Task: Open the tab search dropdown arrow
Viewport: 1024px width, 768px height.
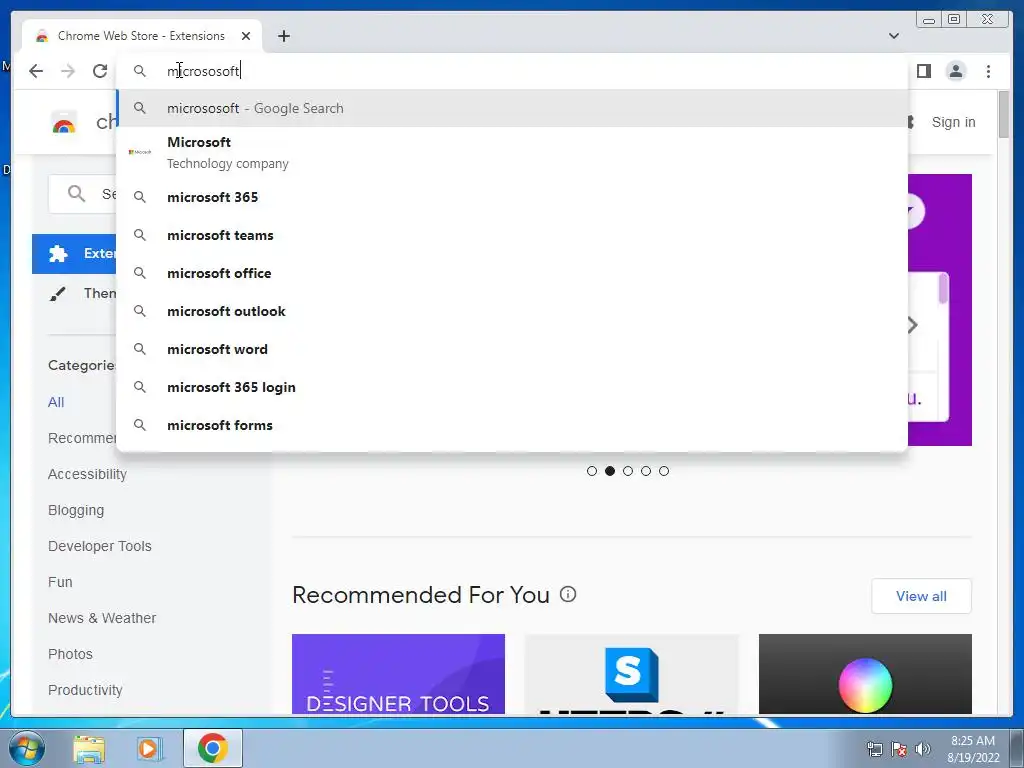Action: tap(893, 36)
